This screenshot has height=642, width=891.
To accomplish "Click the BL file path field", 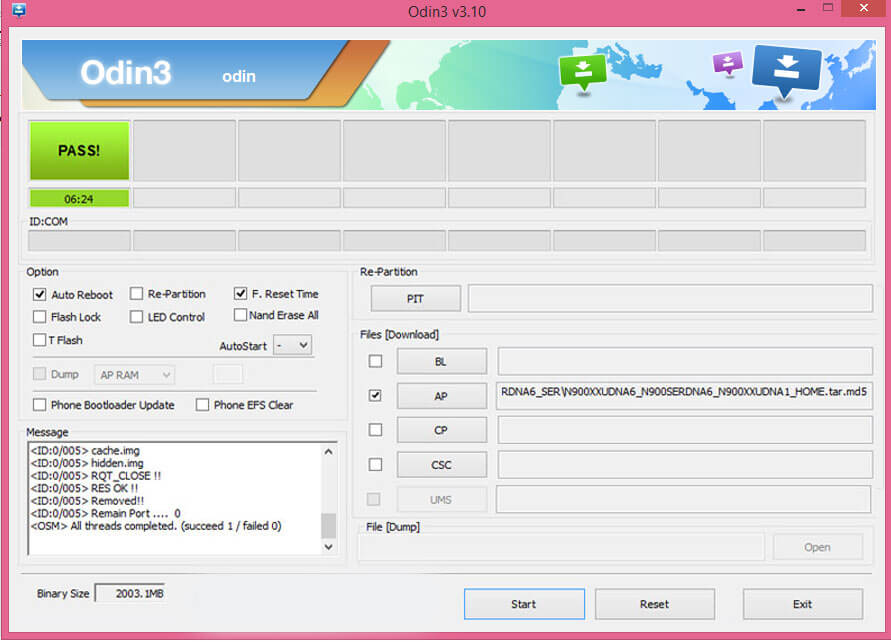I will pos(685,361).
